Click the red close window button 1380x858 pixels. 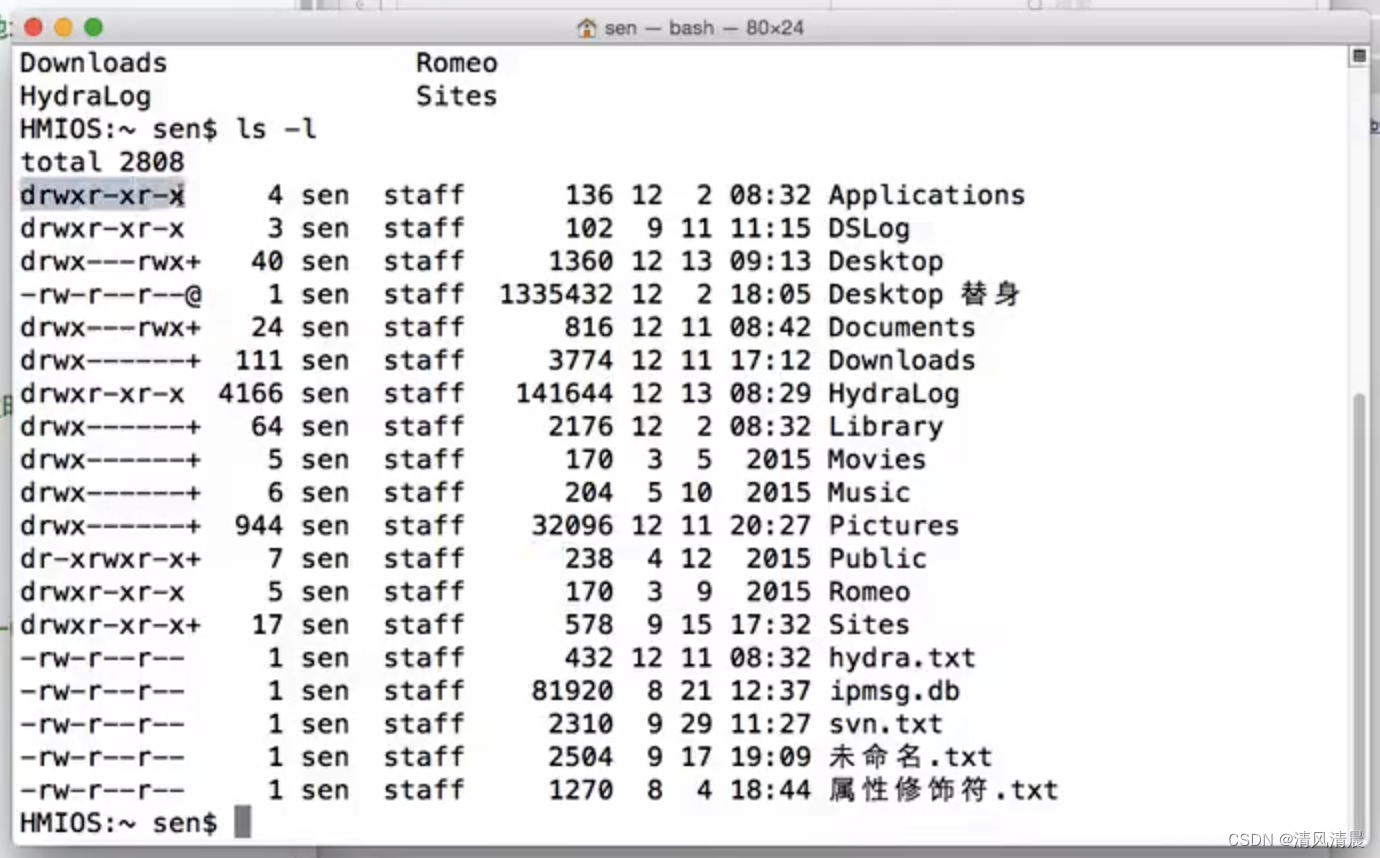click(33, 27)
